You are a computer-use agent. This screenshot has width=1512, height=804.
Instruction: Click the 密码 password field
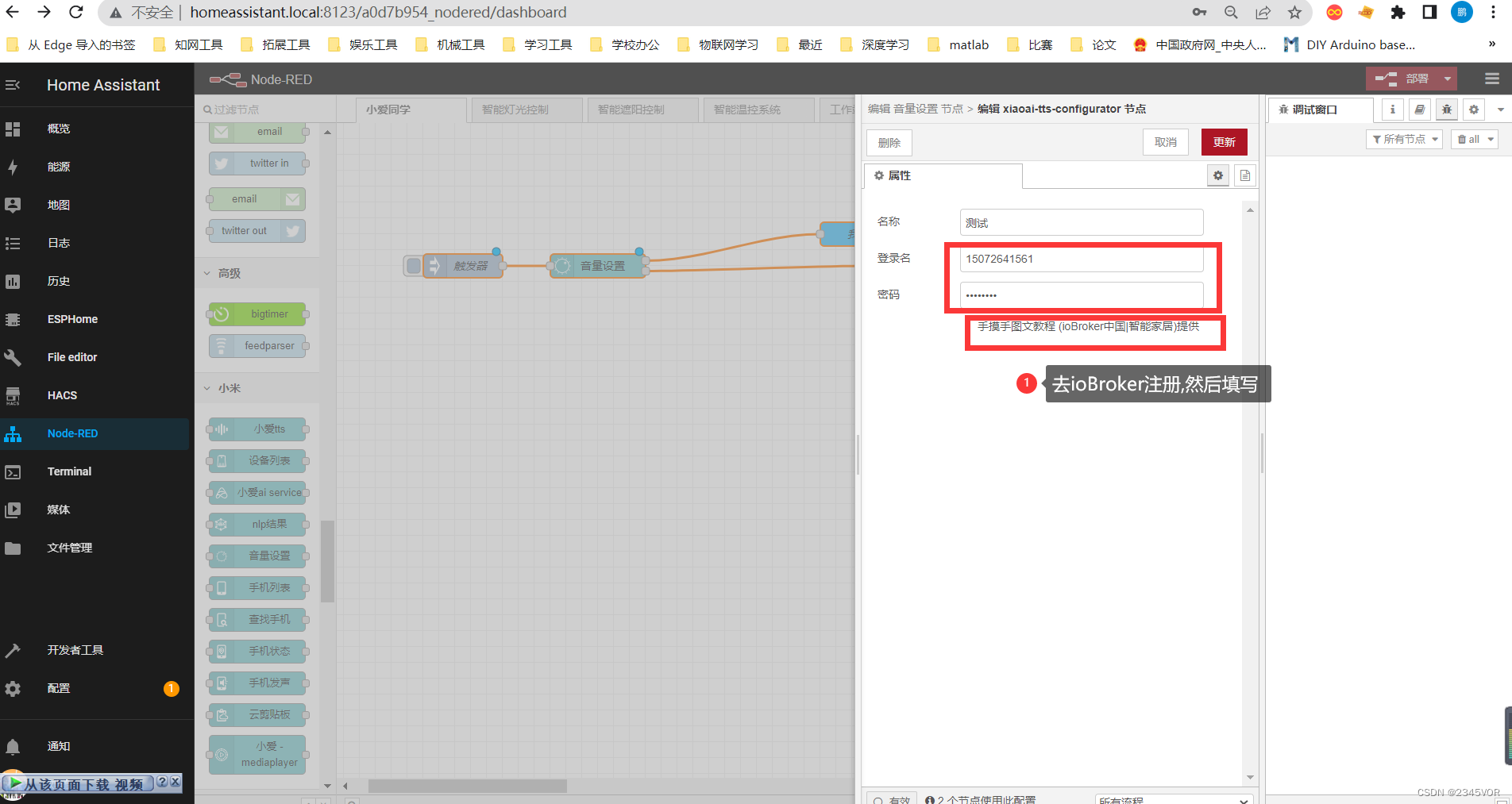coord(1082,295)
